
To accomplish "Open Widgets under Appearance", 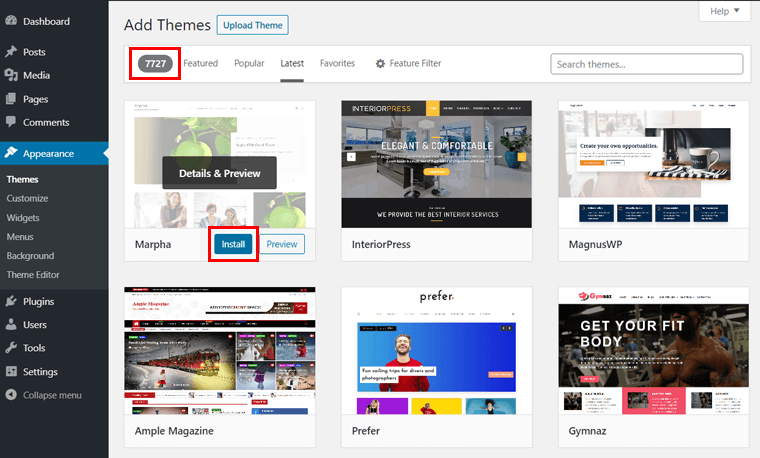I will pyautogui.click(x=23, y=218).
